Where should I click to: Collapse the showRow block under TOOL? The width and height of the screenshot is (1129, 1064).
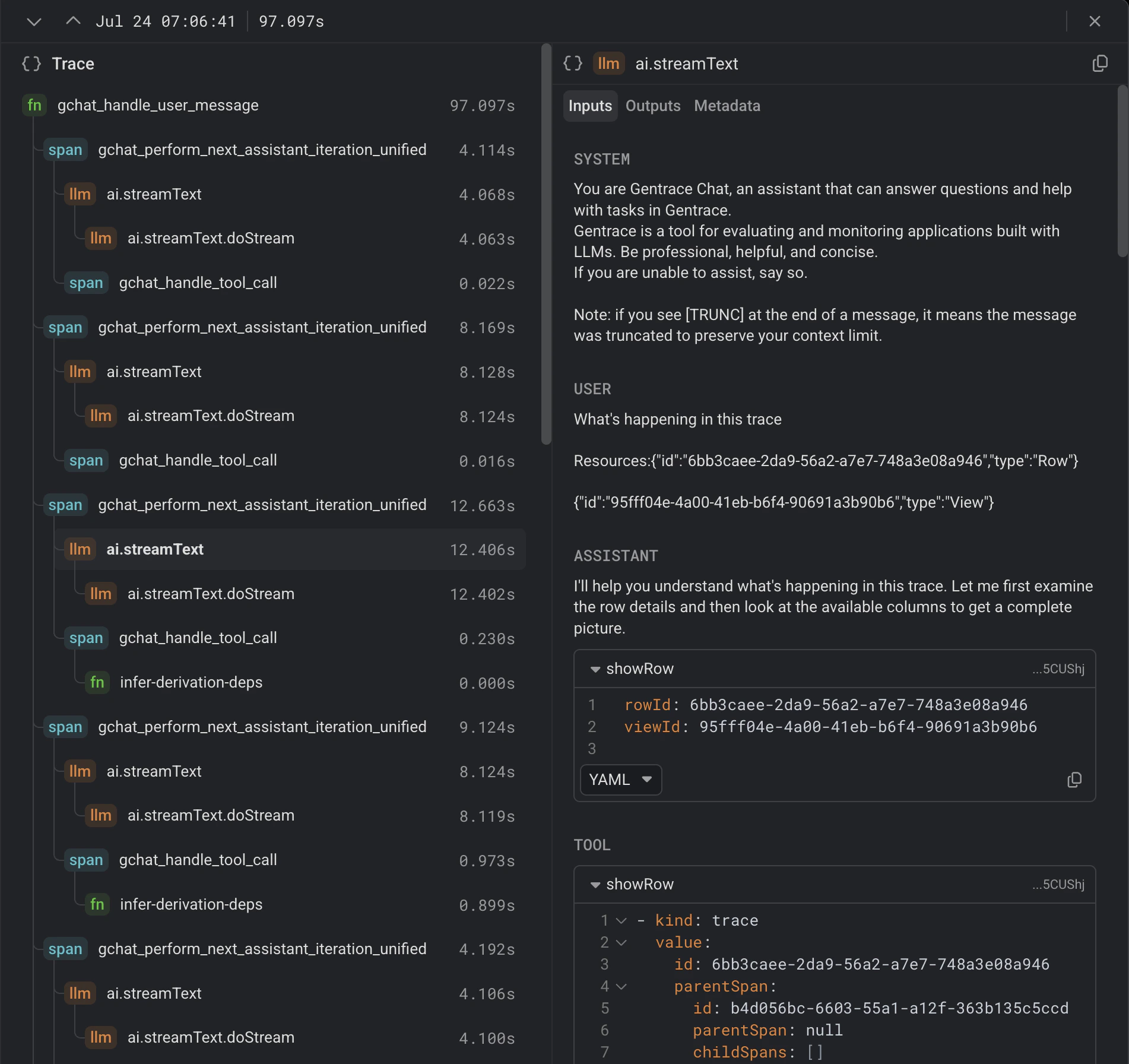coord(595,885)
